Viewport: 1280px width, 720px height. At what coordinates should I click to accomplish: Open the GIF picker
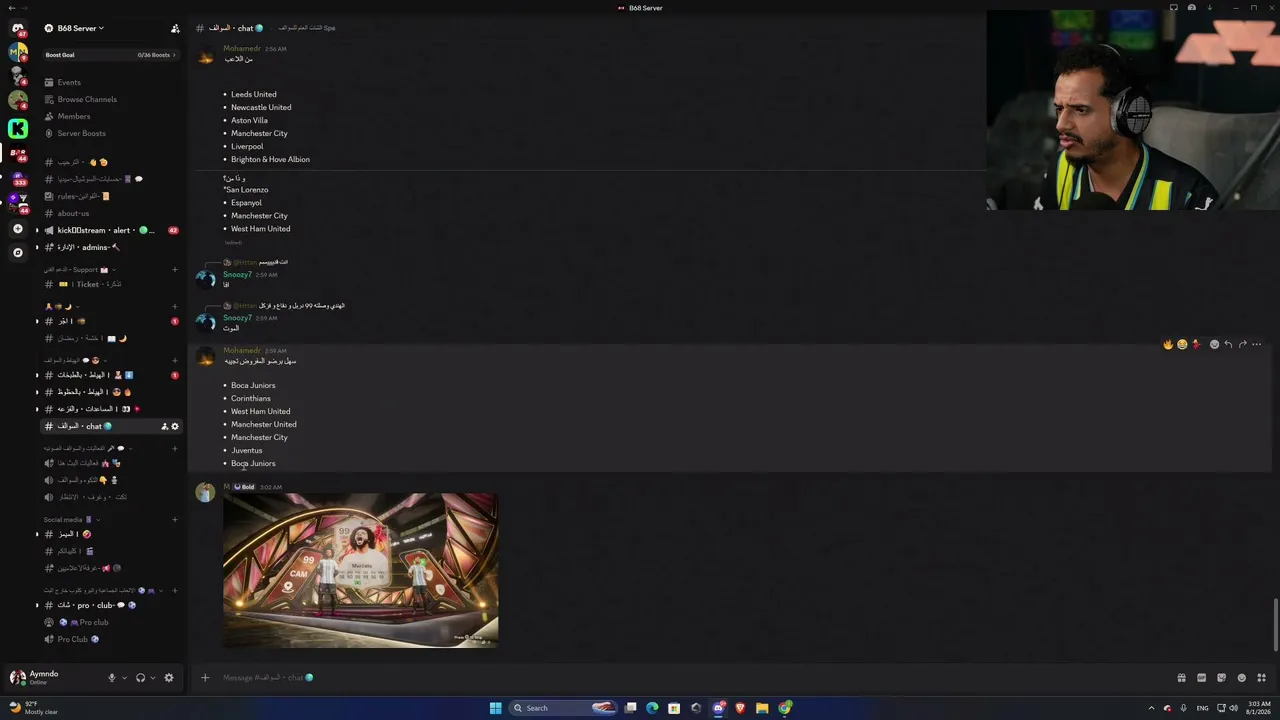coord(1202,677)
